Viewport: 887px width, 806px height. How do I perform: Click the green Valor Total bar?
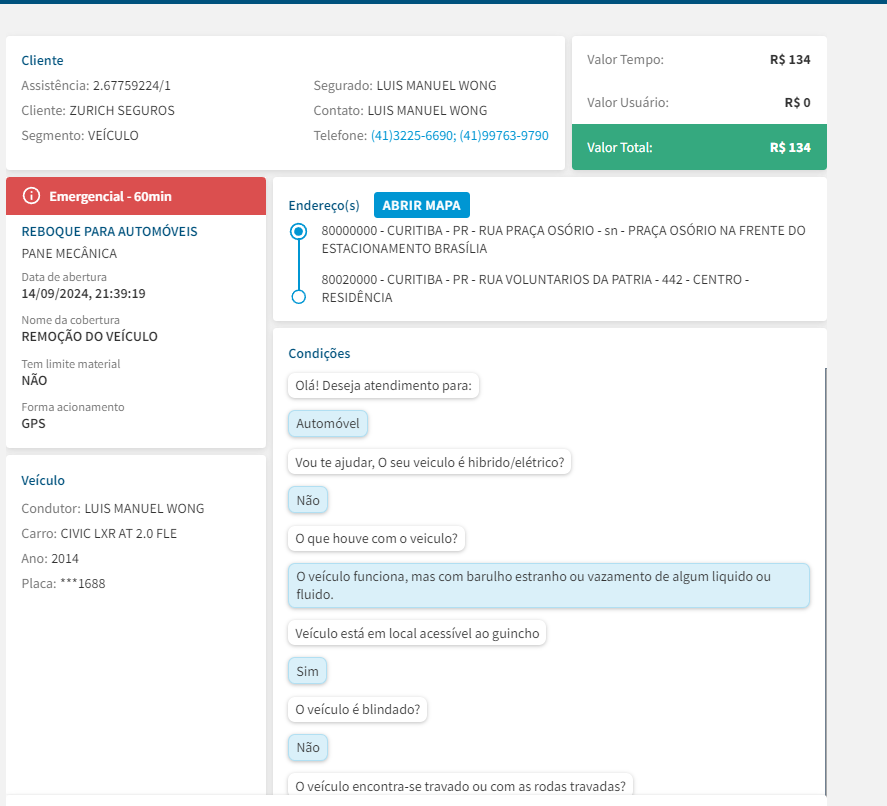point(699,147)
